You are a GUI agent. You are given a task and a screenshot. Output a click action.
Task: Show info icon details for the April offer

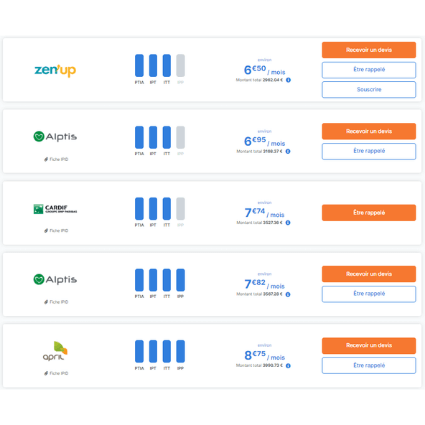point(288,366)
